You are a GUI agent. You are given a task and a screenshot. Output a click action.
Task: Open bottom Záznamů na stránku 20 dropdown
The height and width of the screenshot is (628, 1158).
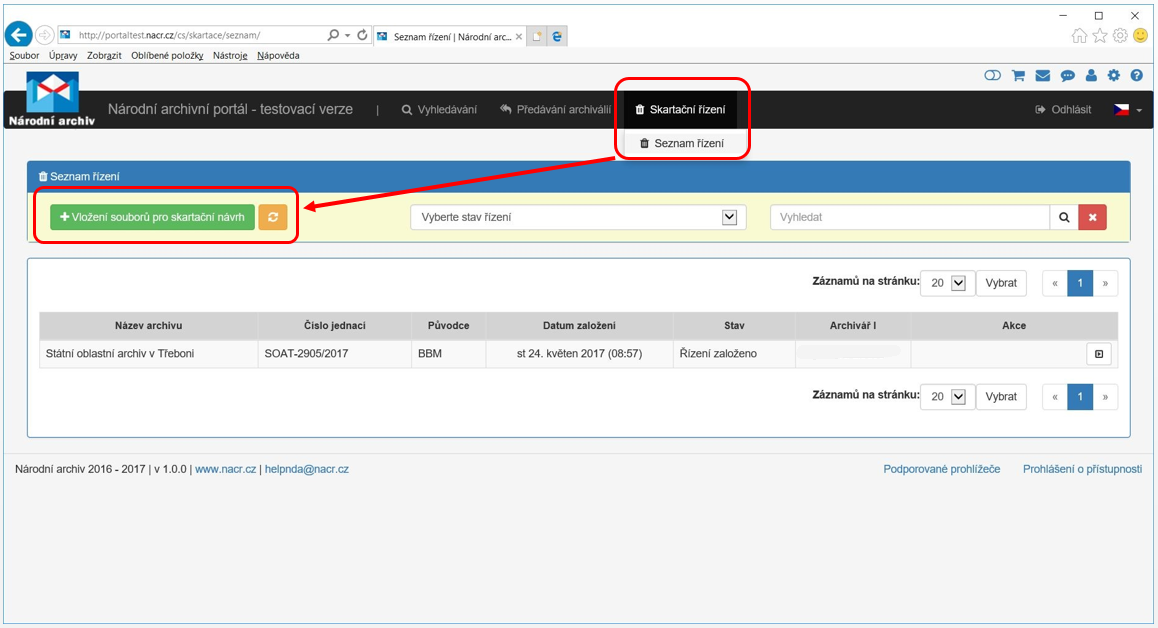click(x=948, y=397)
